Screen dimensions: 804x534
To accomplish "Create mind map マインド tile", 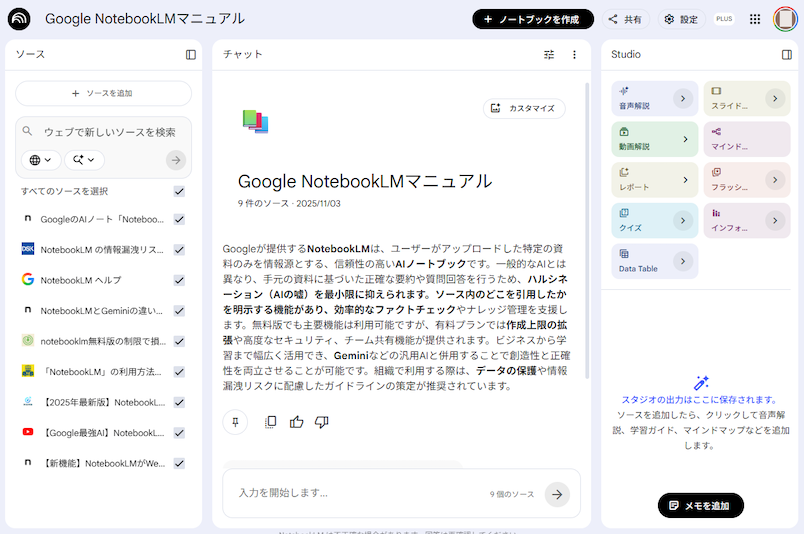I will point(747,139).
